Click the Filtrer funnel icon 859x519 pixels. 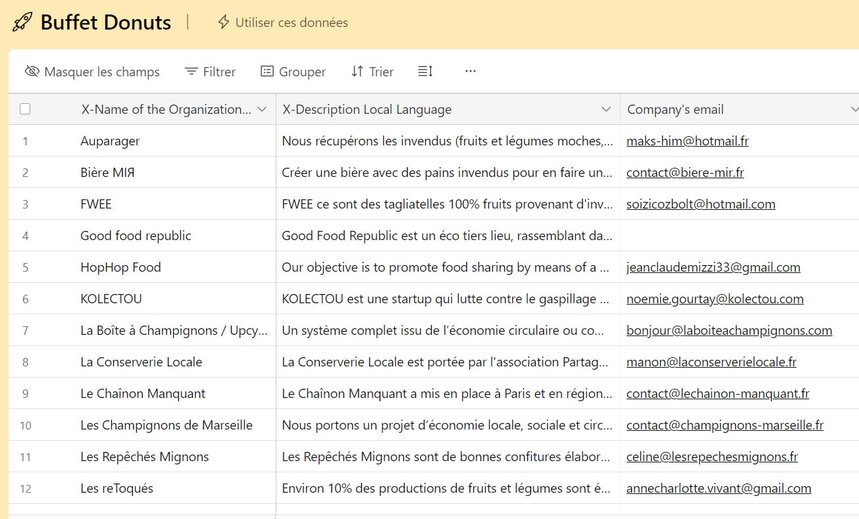point(191,71)
